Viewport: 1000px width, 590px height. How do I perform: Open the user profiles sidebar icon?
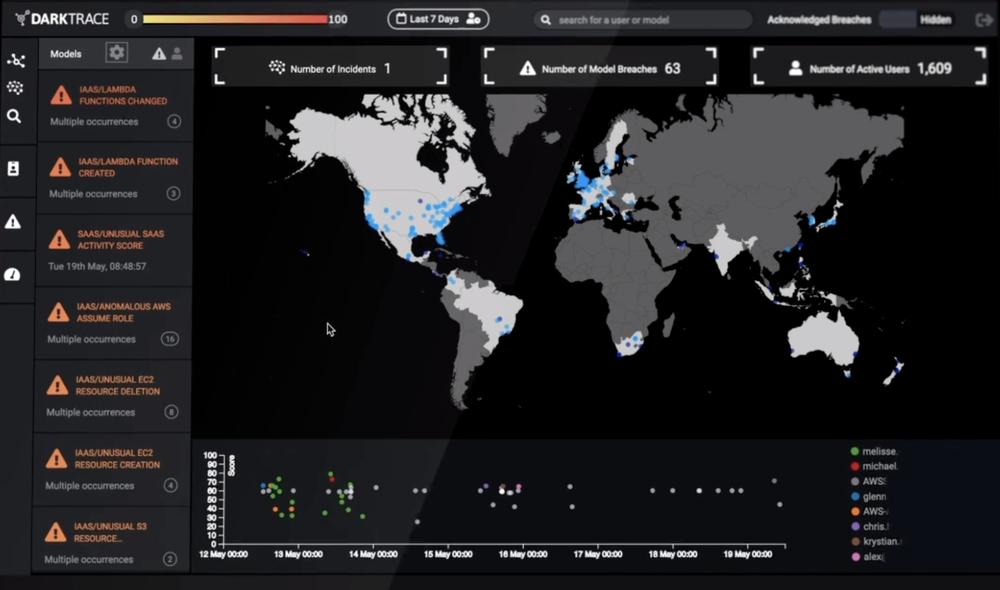13,168
